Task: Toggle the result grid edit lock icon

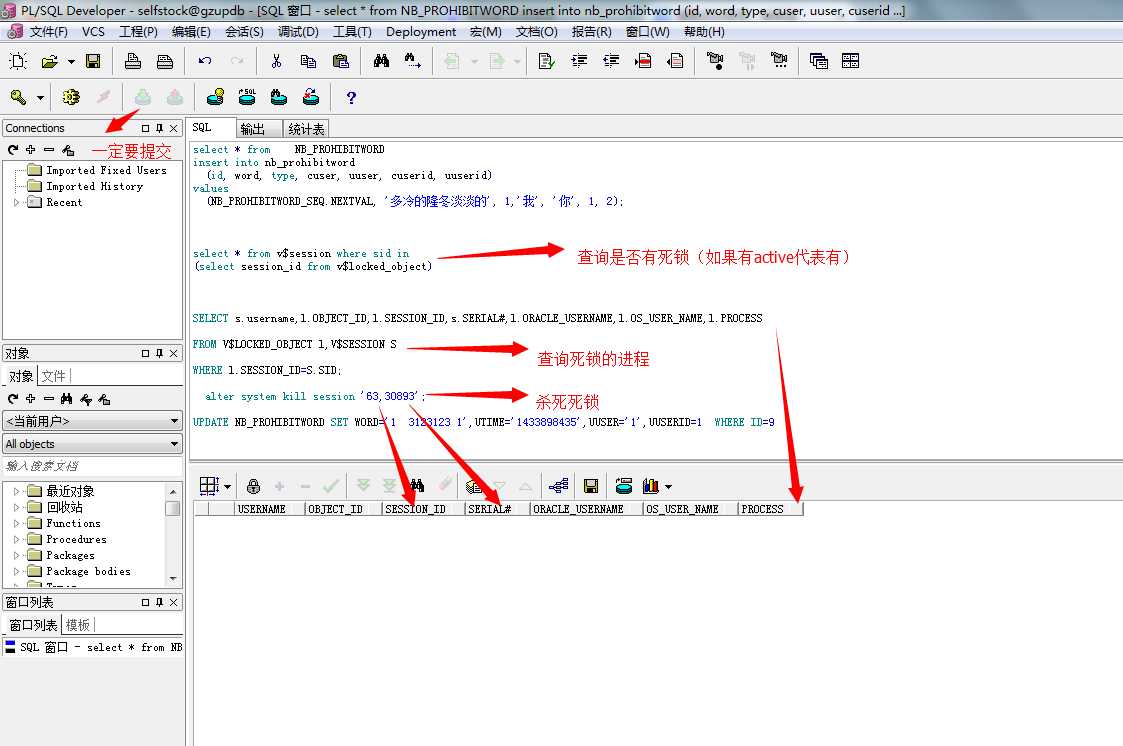Action: pyautogui.click(x=254, y=486)
